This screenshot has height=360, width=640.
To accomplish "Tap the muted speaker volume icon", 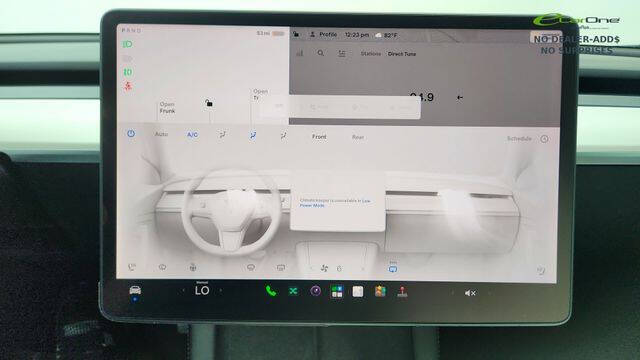I will pyautogui.click(x=470, y=293).
